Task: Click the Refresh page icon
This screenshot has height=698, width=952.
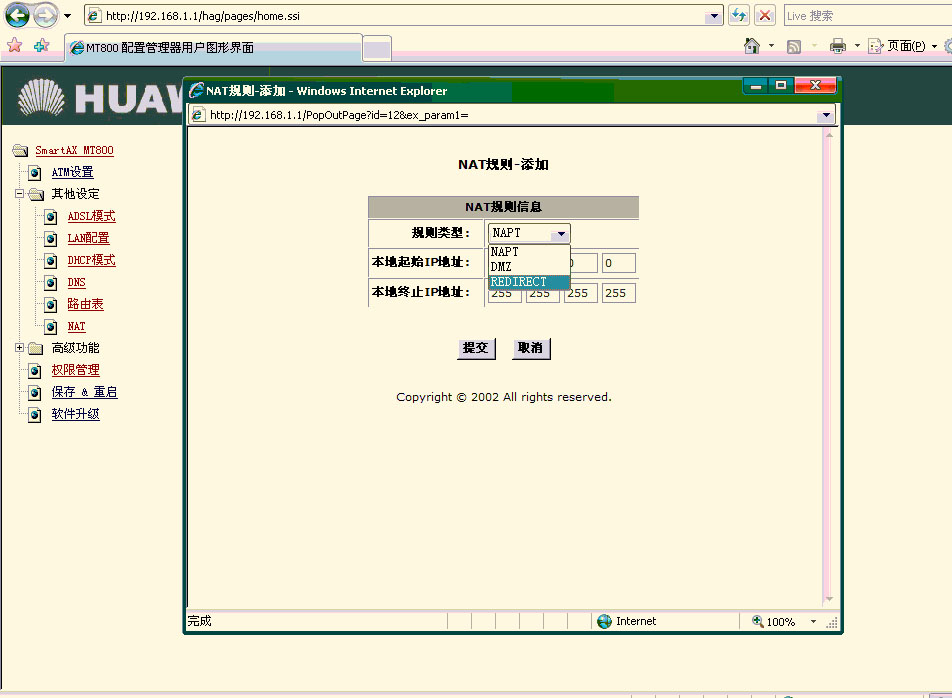Action: tap(739, 15)
